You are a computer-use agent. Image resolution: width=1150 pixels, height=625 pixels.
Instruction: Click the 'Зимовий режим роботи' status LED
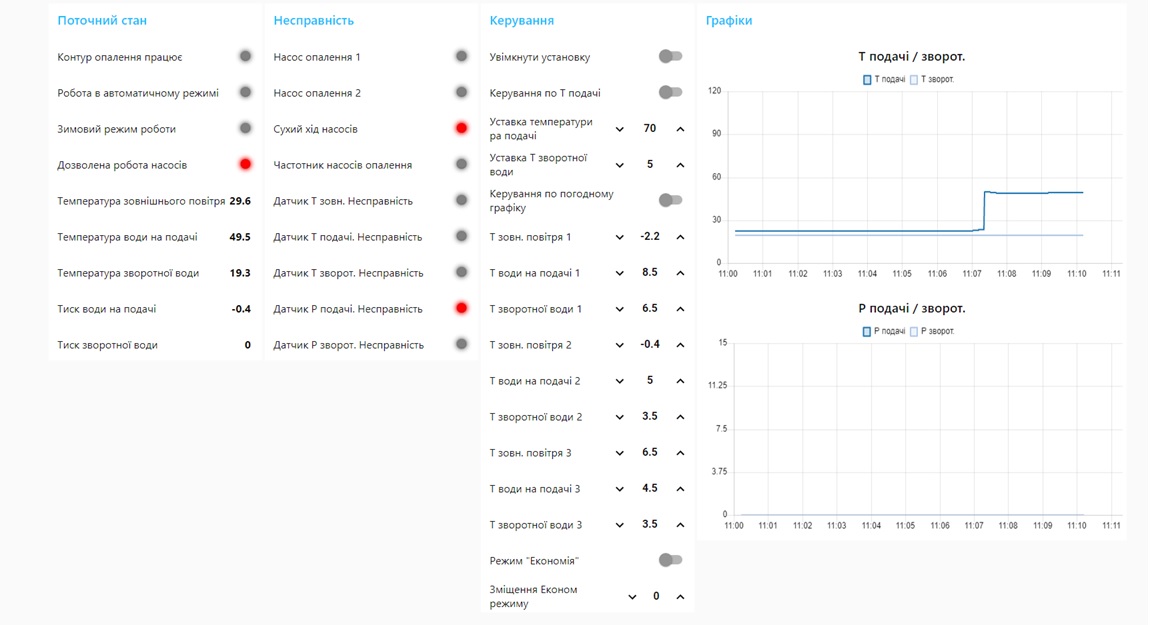tap(245, 128)
